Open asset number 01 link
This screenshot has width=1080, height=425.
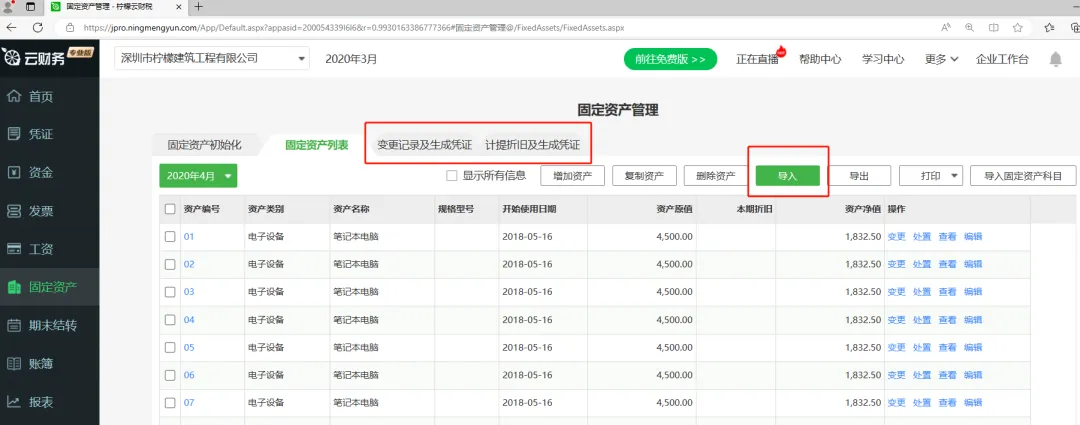[x=189, y=236]
